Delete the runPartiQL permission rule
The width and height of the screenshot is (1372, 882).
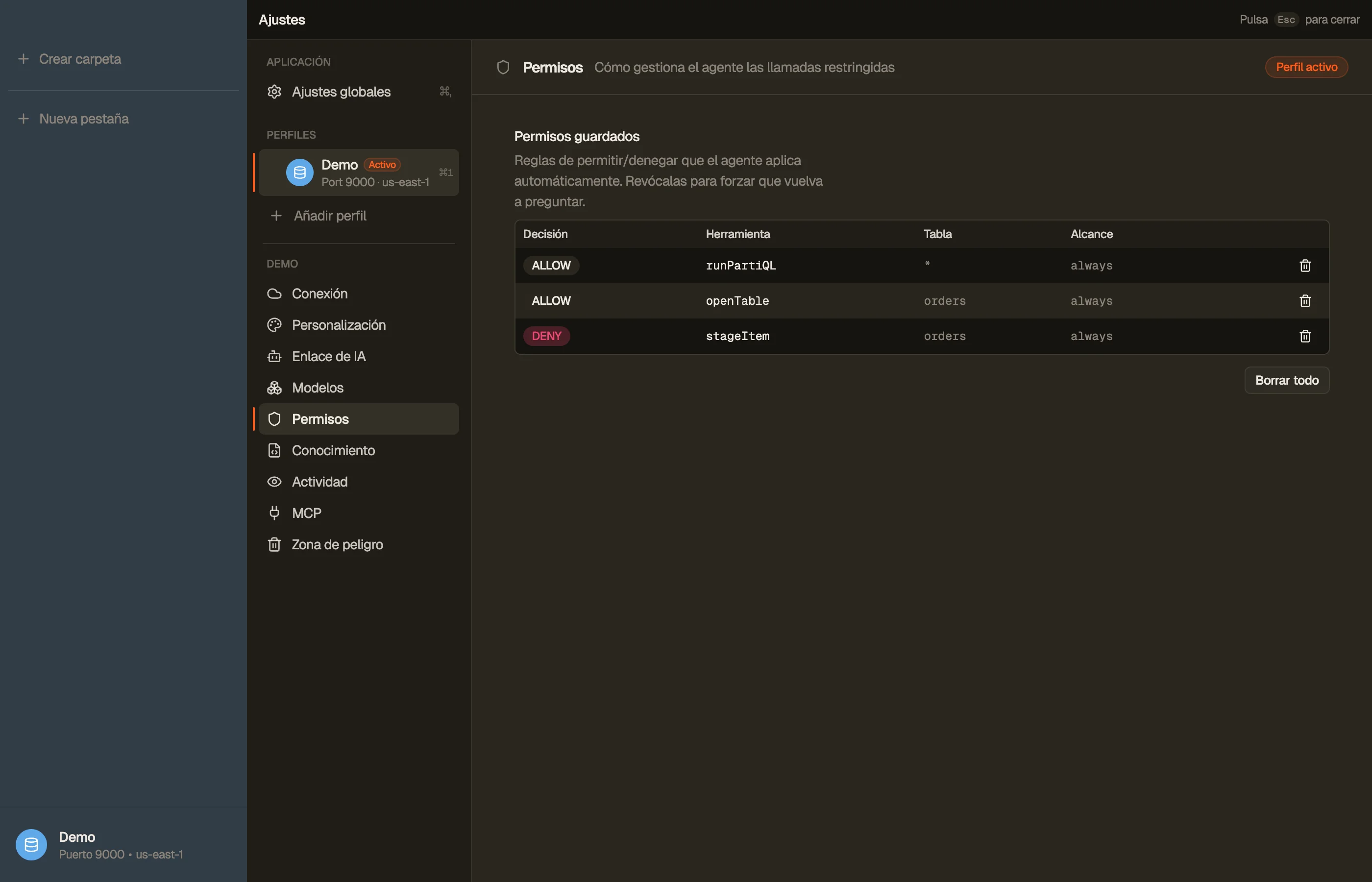(1305, 265)
